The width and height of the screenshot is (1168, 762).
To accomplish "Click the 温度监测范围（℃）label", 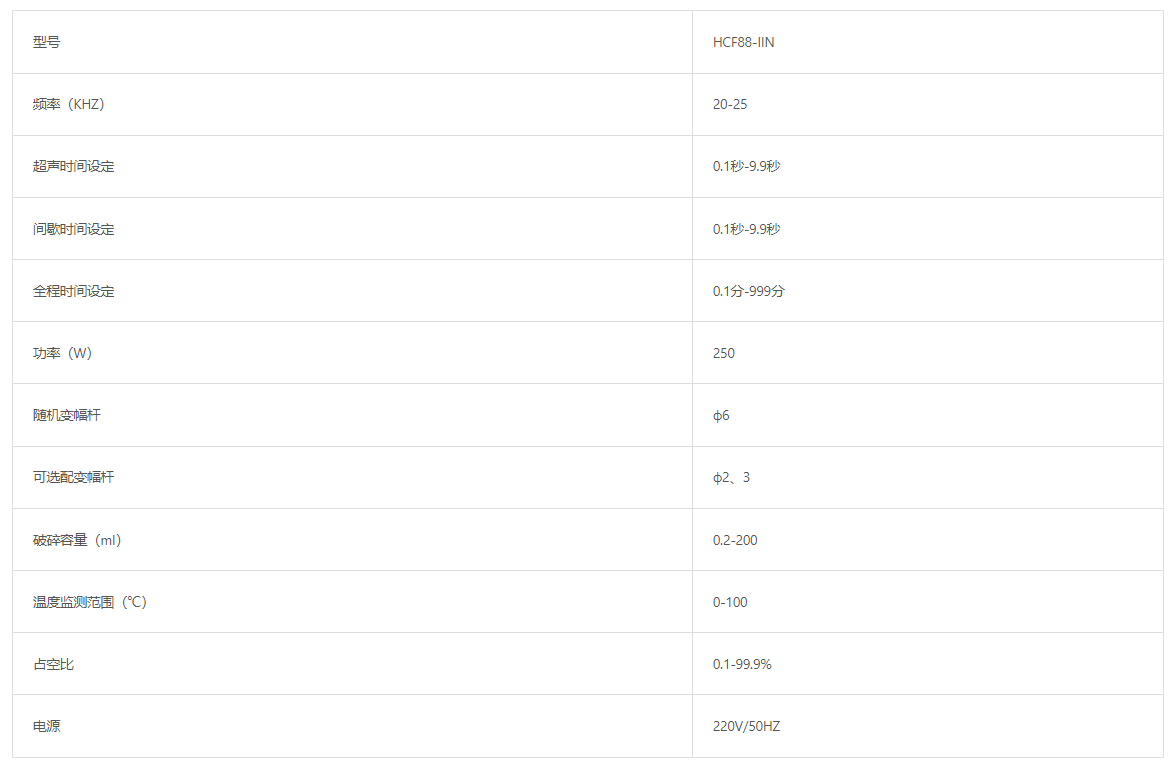I will [x=90, y=602].
